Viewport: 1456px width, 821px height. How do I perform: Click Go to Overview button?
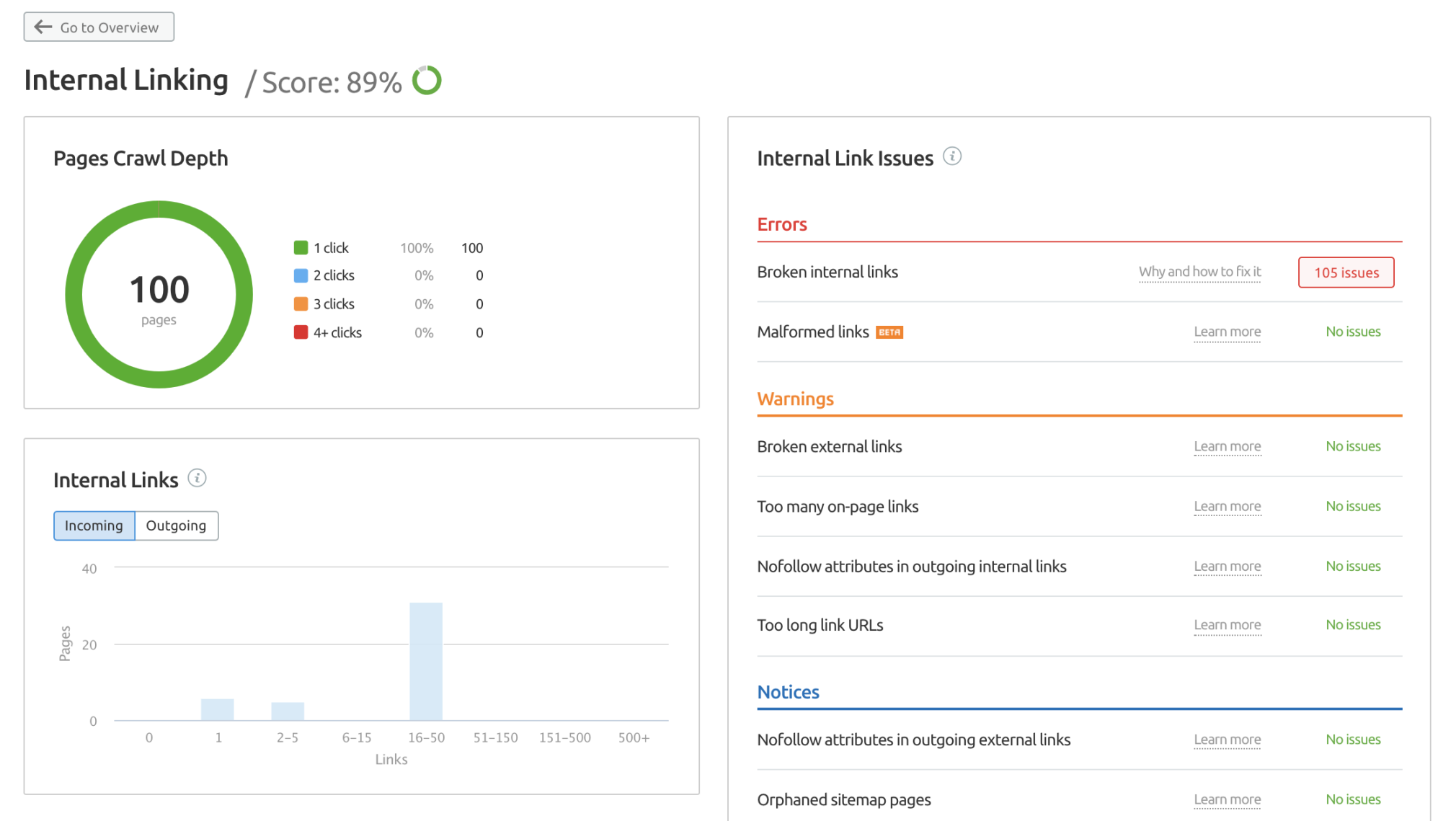[x=99, y=26]
